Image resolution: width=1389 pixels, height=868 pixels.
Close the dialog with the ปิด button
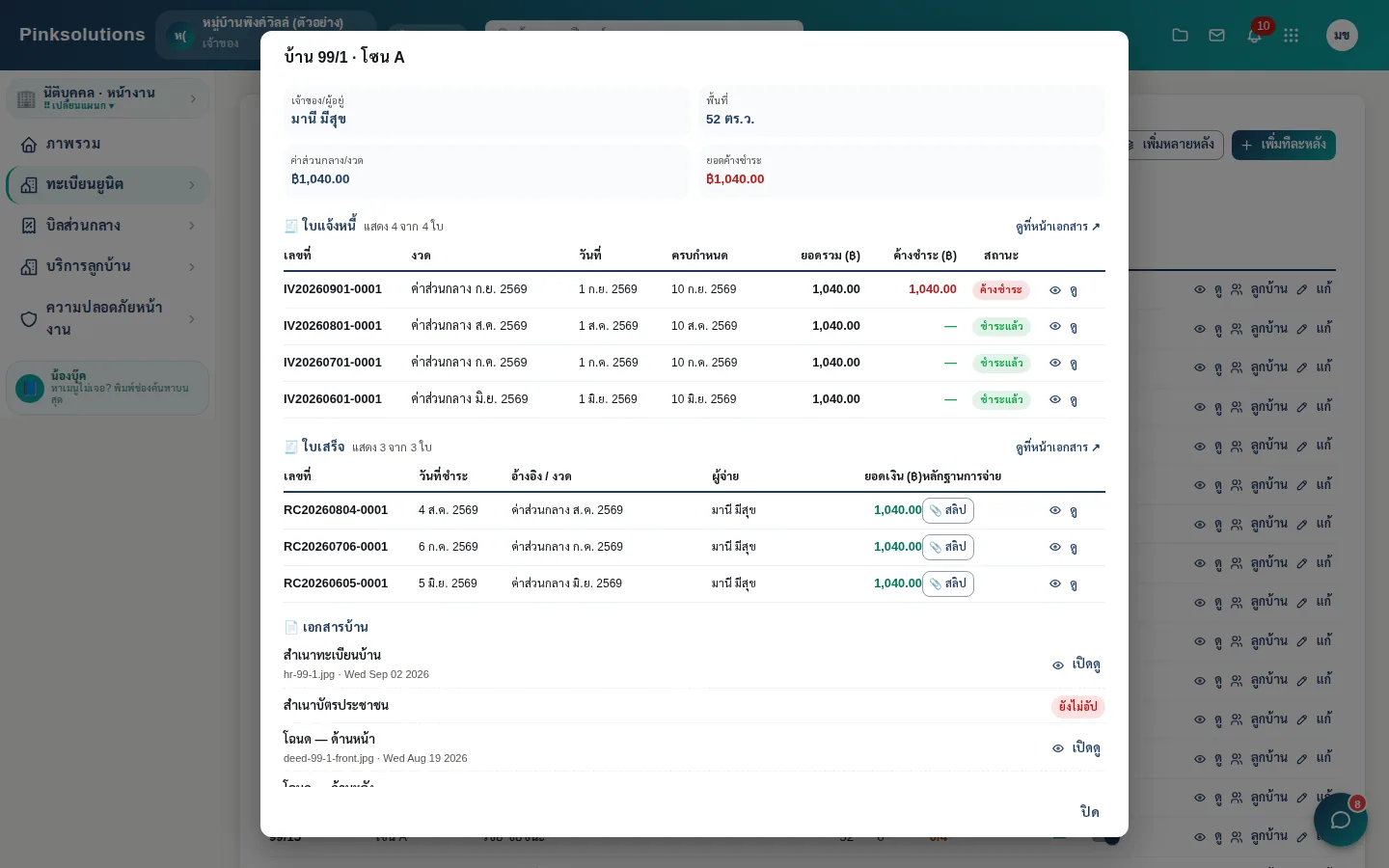pos(1090,812)
